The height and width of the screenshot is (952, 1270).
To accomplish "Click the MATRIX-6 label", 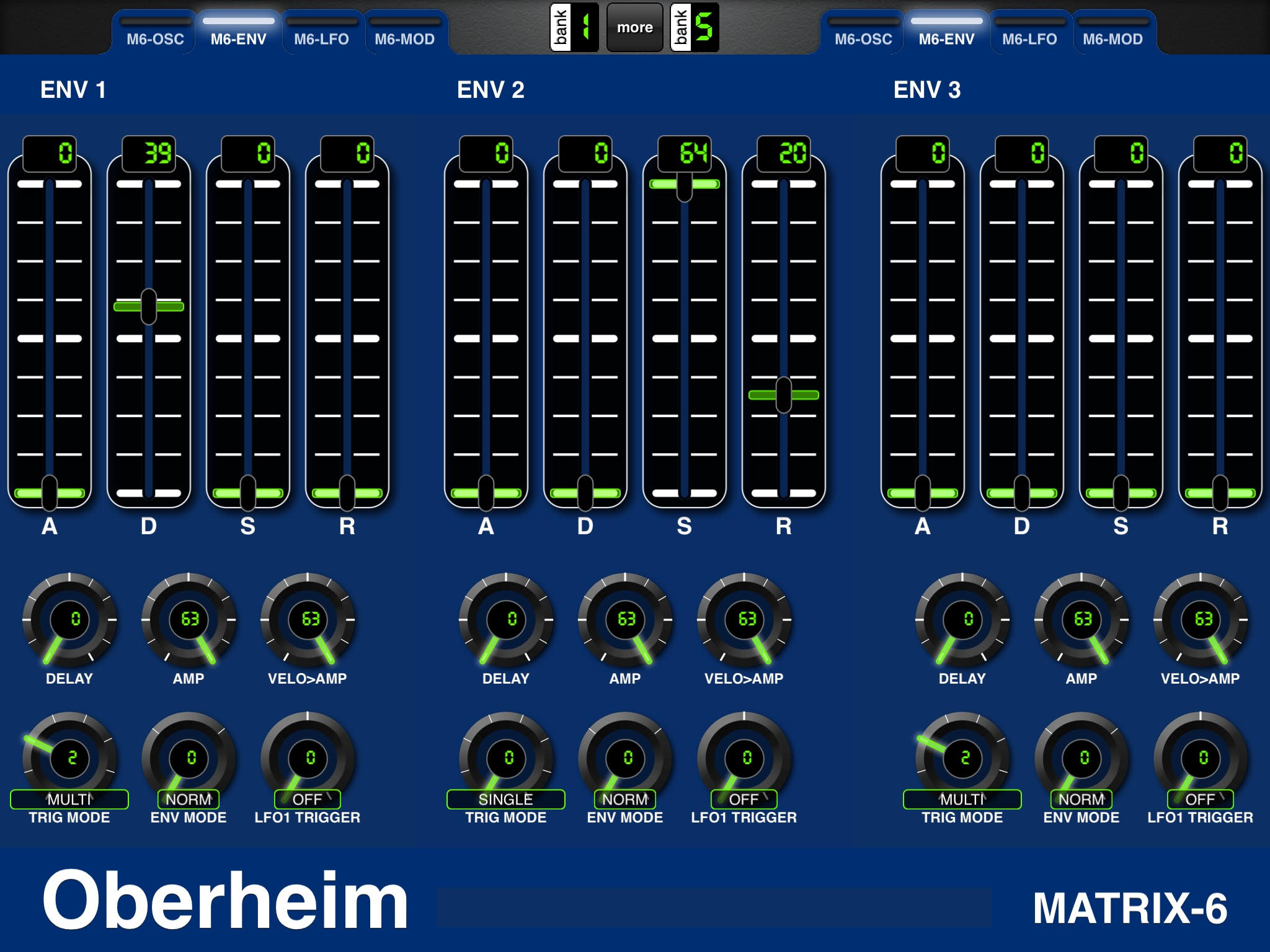I will (1130, 909).
